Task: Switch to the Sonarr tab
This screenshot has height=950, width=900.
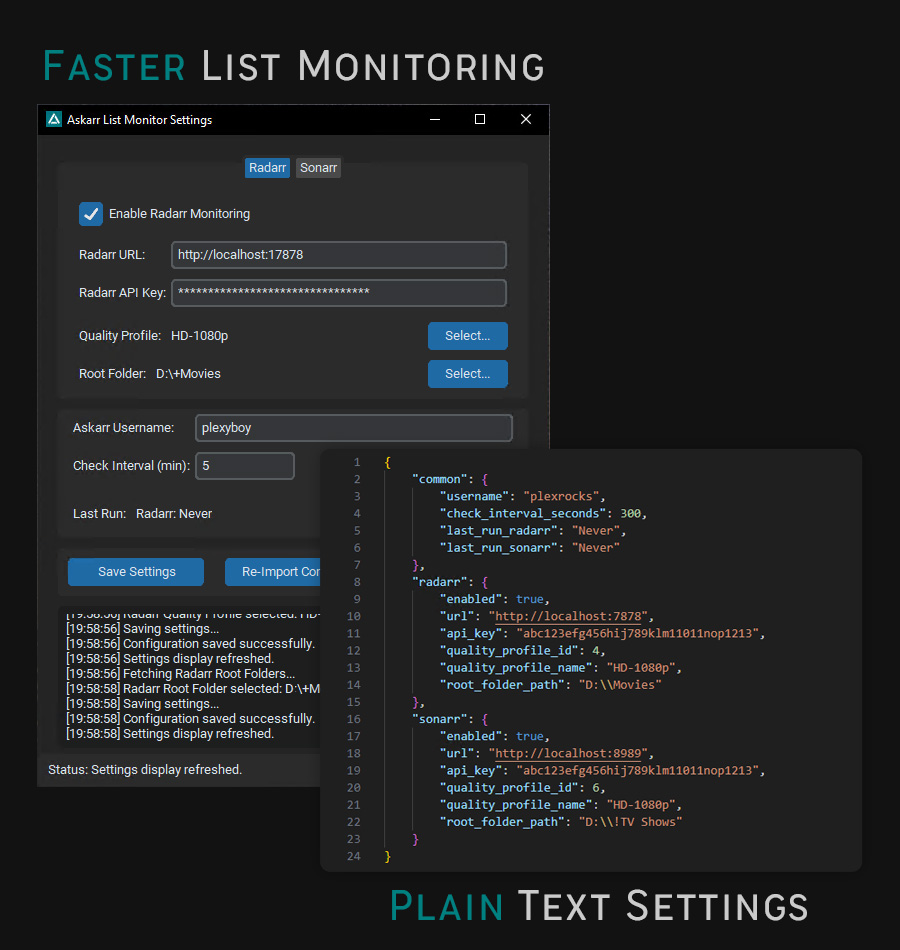Action: pos(318,168)
